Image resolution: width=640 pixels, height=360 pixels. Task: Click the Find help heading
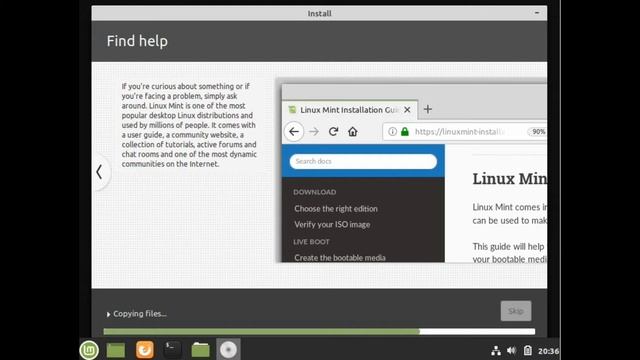pos(137,41)
